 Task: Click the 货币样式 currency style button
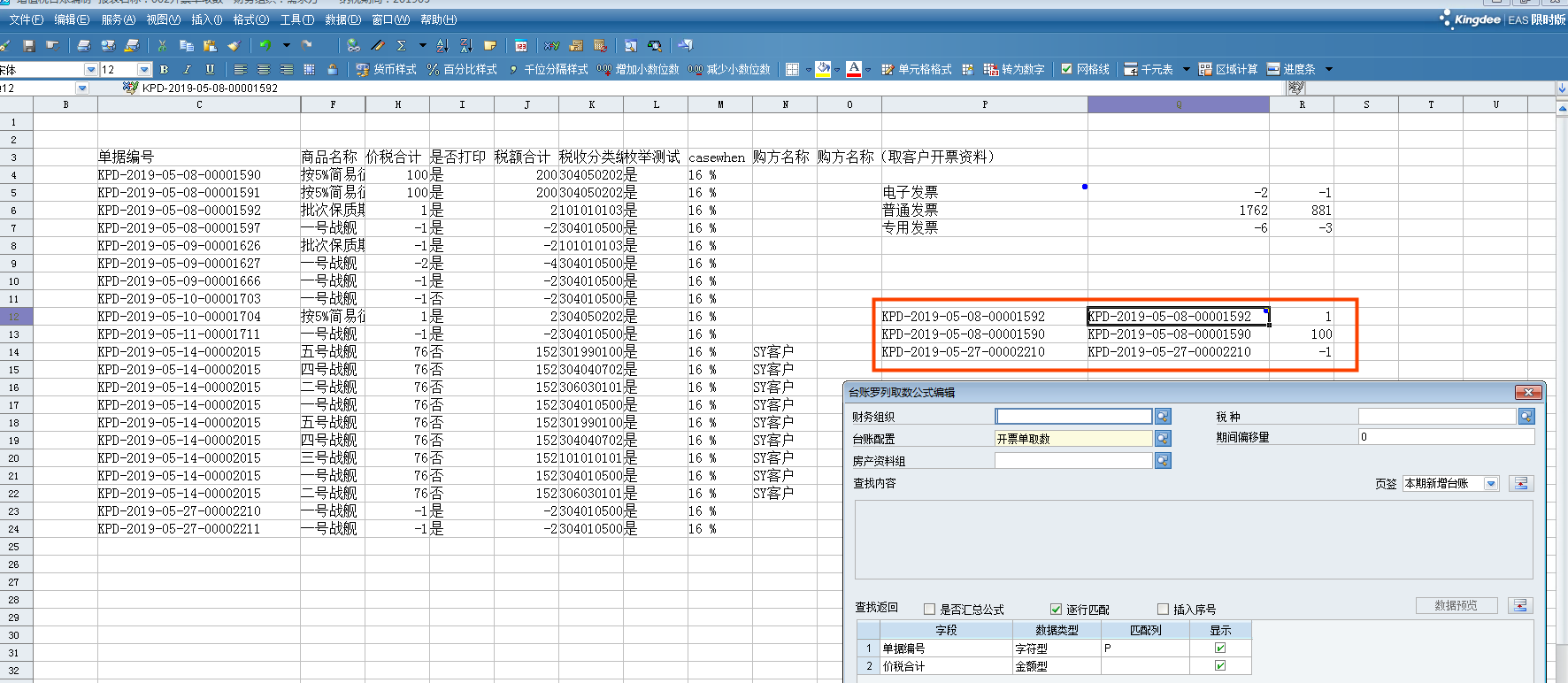386,69
